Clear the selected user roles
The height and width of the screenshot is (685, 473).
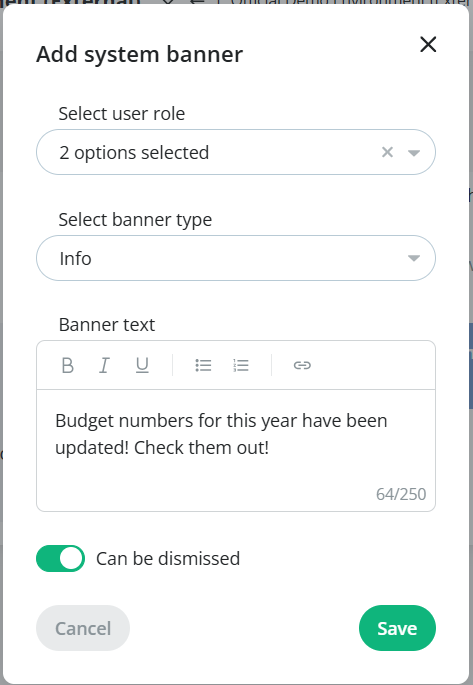click(x=387, y=152)
